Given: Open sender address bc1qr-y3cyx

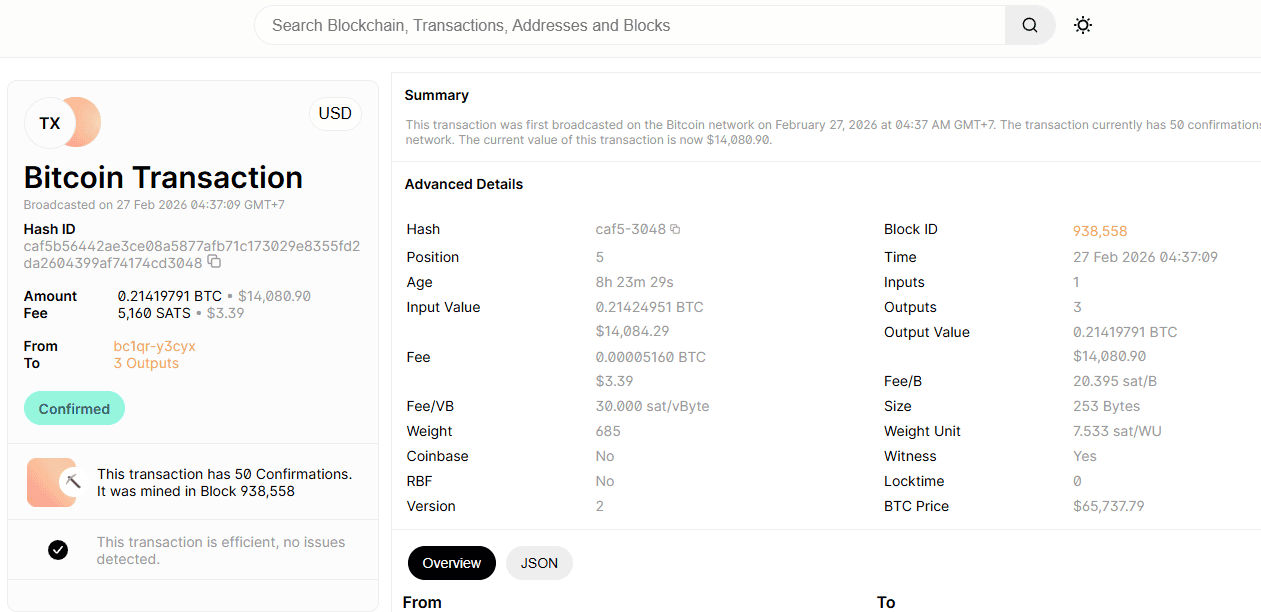Looking at the screenshot, I should tap(154, 346).
